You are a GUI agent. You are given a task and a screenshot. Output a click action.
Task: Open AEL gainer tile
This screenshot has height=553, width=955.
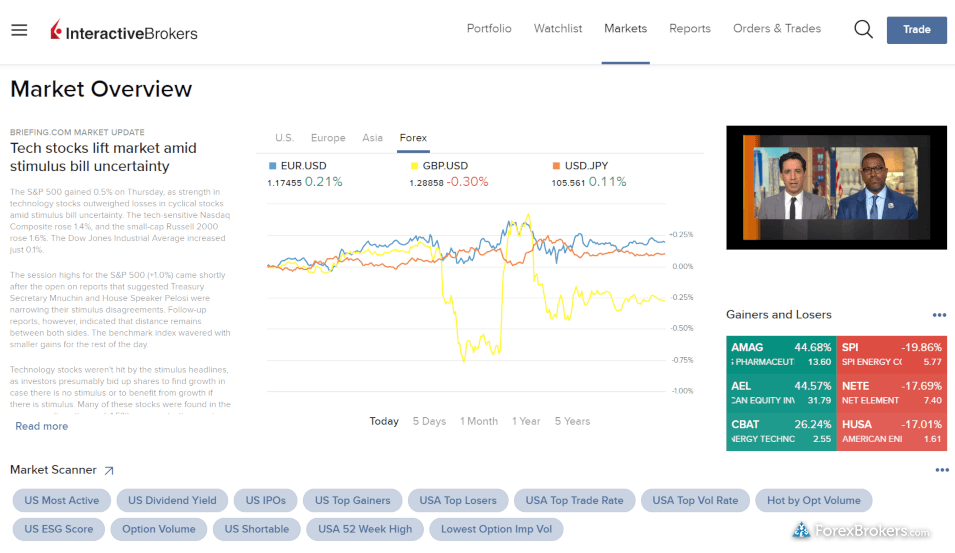click(781, 393)
